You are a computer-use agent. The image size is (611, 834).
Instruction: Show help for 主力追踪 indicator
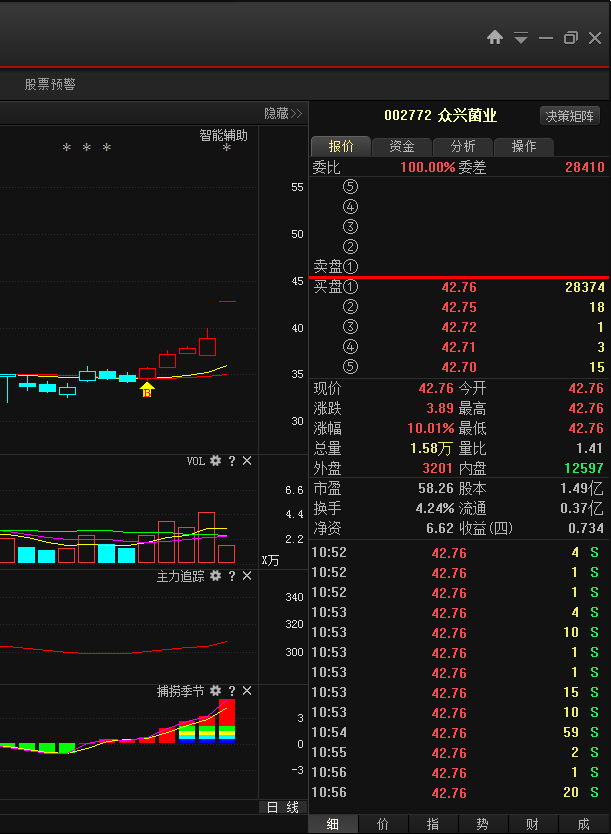pos(232,576)
